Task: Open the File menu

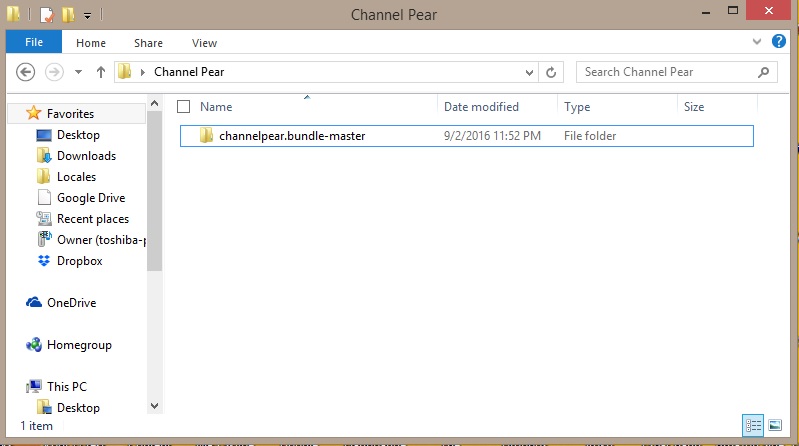Action: point(33,43)
